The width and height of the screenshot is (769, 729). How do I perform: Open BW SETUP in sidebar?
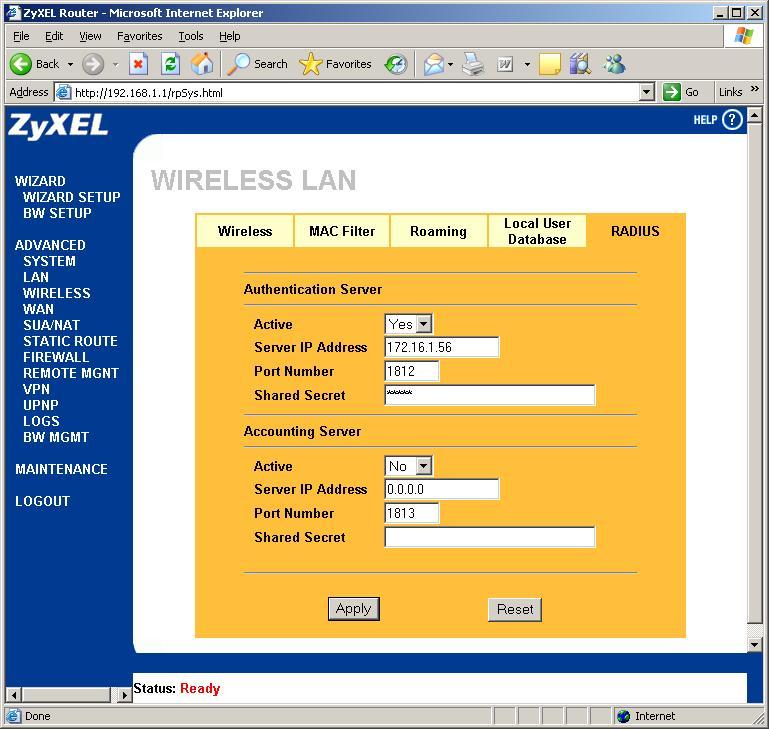(x=57, y=213)
